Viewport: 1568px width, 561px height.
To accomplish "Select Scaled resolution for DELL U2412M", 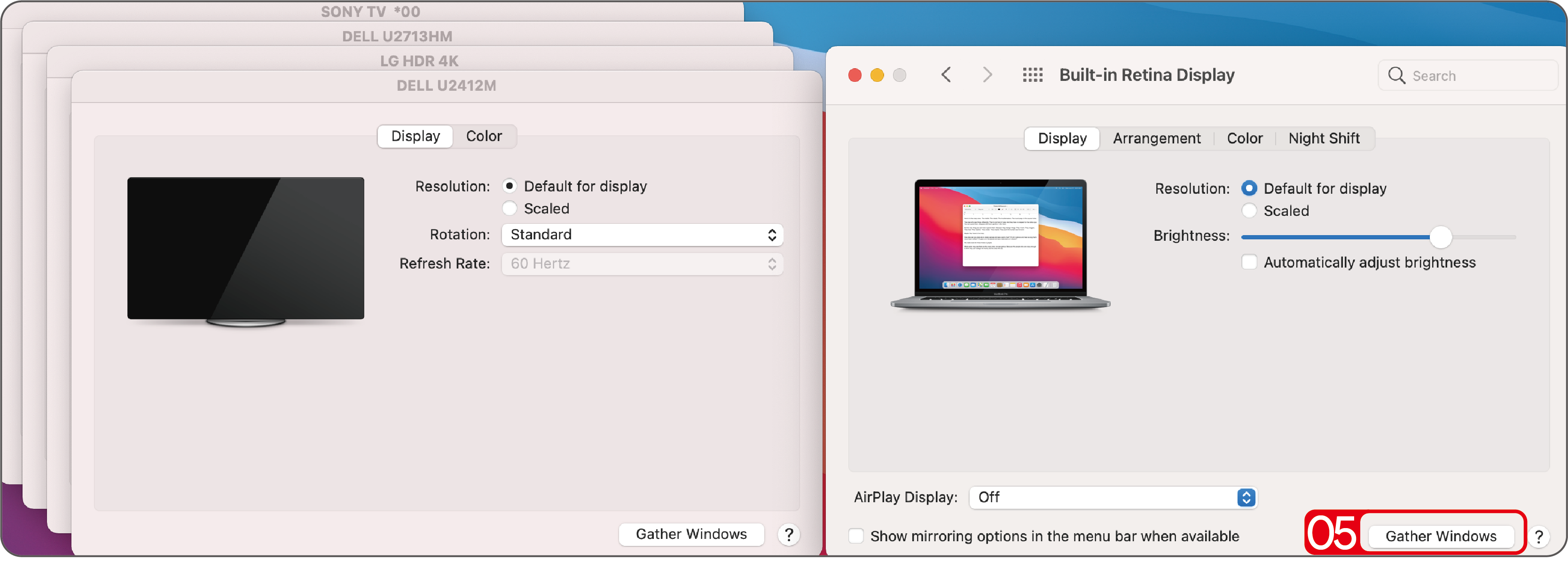I will (510, 208).
